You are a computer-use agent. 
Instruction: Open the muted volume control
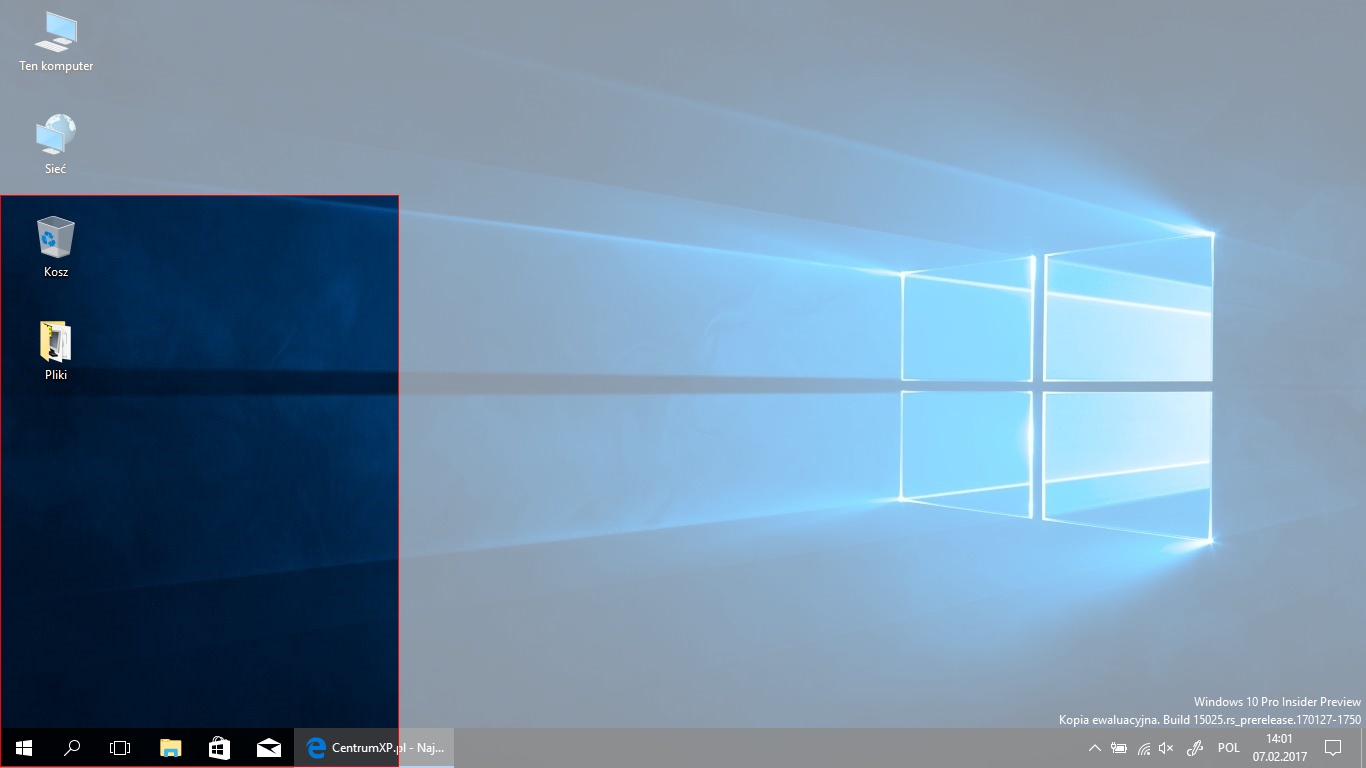pyautogui.click(x=1166, y=748)
